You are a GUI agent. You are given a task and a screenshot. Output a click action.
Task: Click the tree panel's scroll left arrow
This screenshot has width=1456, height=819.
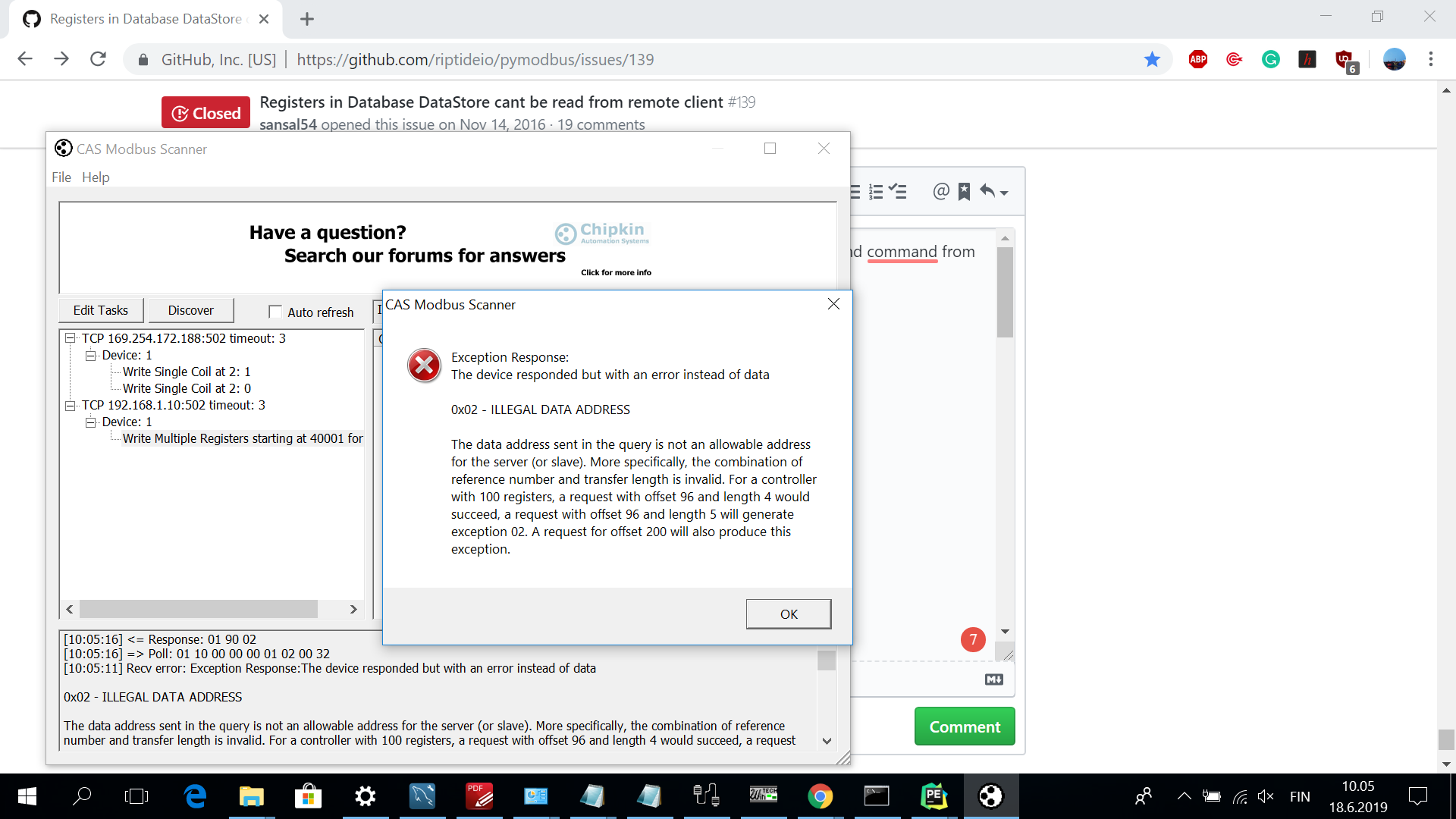70,609
